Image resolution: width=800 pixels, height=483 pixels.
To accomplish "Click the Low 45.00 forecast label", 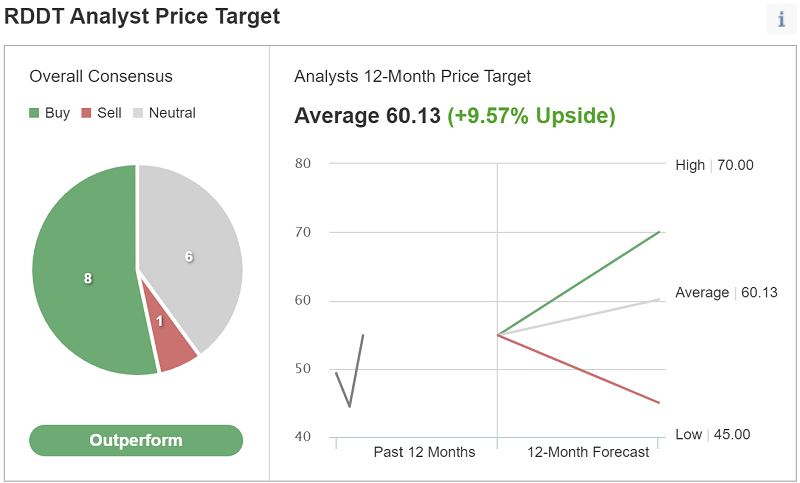I will pos(712,434).
